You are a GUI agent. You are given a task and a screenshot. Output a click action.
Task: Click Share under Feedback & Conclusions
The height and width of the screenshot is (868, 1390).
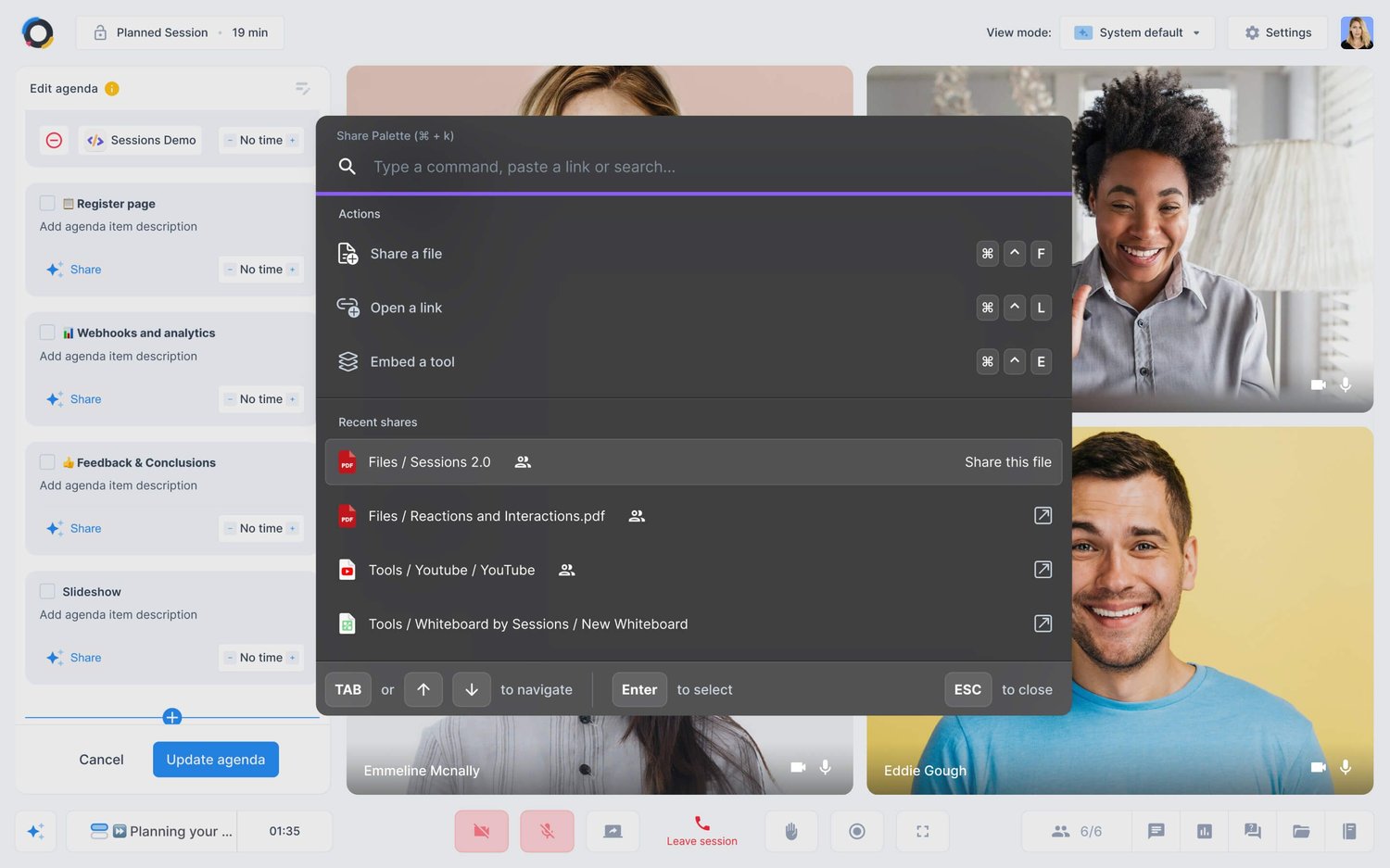pos(74,528)
